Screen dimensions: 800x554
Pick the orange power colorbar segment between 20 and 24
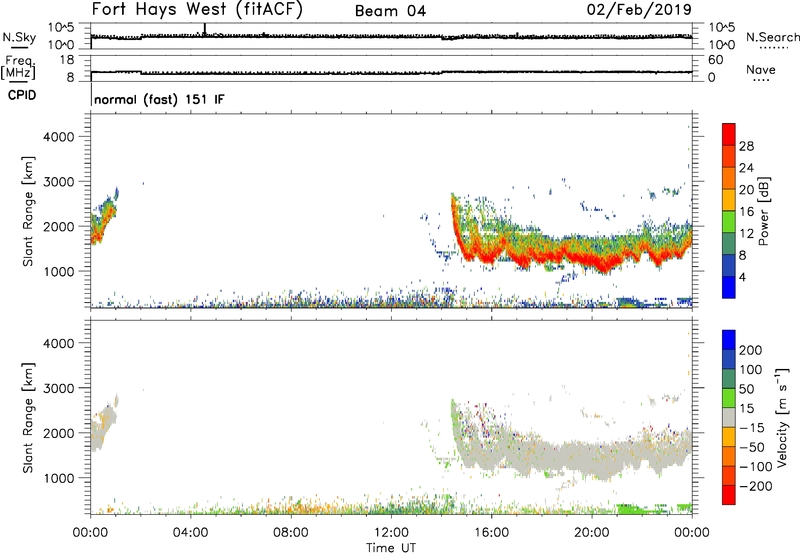point(729,178)
